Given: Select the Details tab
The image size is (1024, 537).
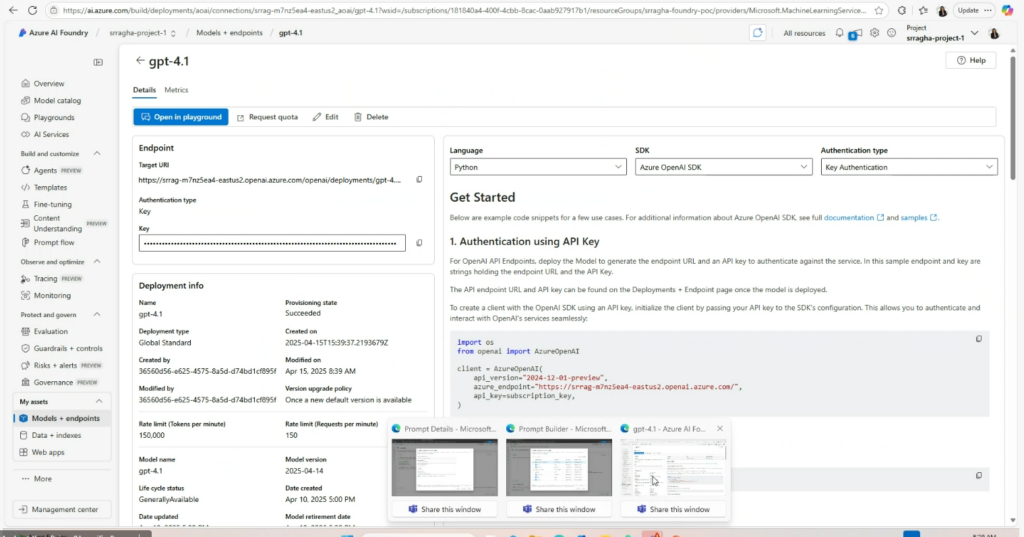Looking at the screenshot, I should [144, 90].
